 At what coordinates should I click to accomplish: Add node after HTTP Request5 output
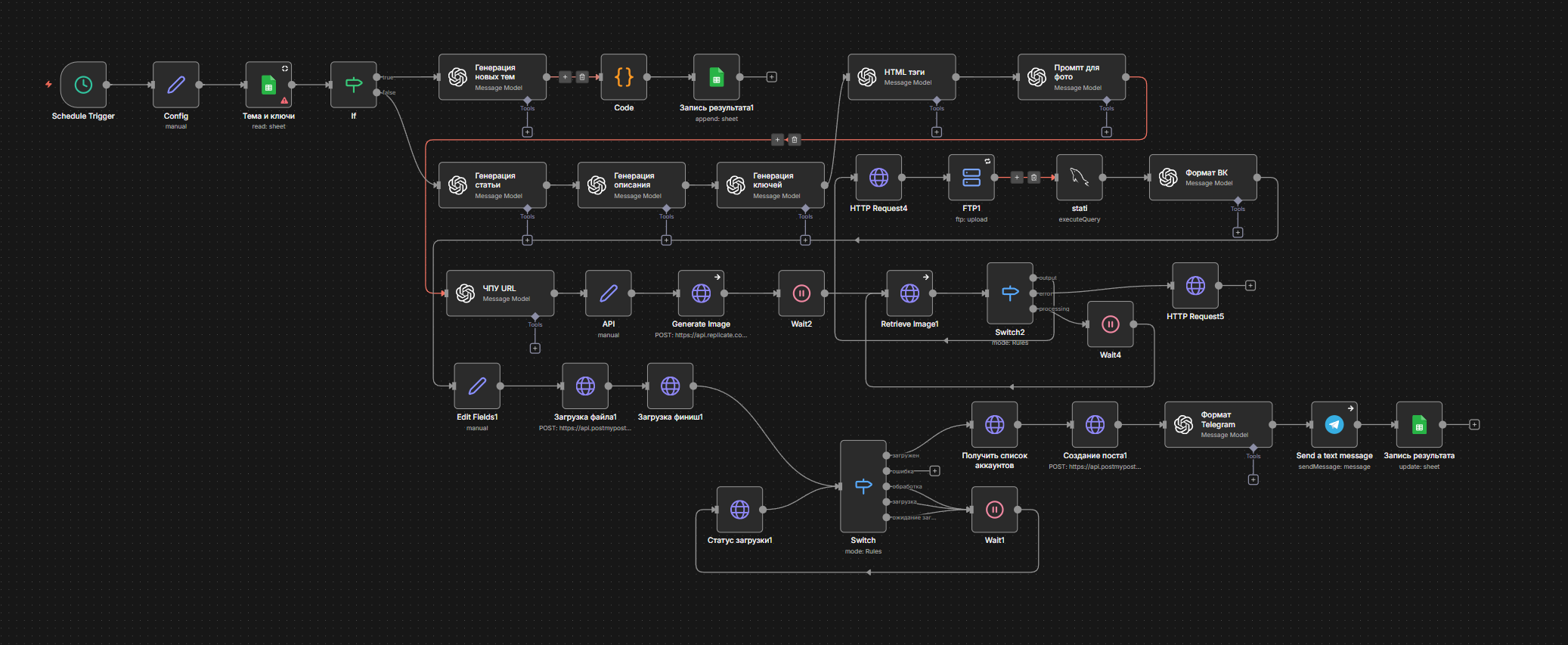[x=1250, y=286]
